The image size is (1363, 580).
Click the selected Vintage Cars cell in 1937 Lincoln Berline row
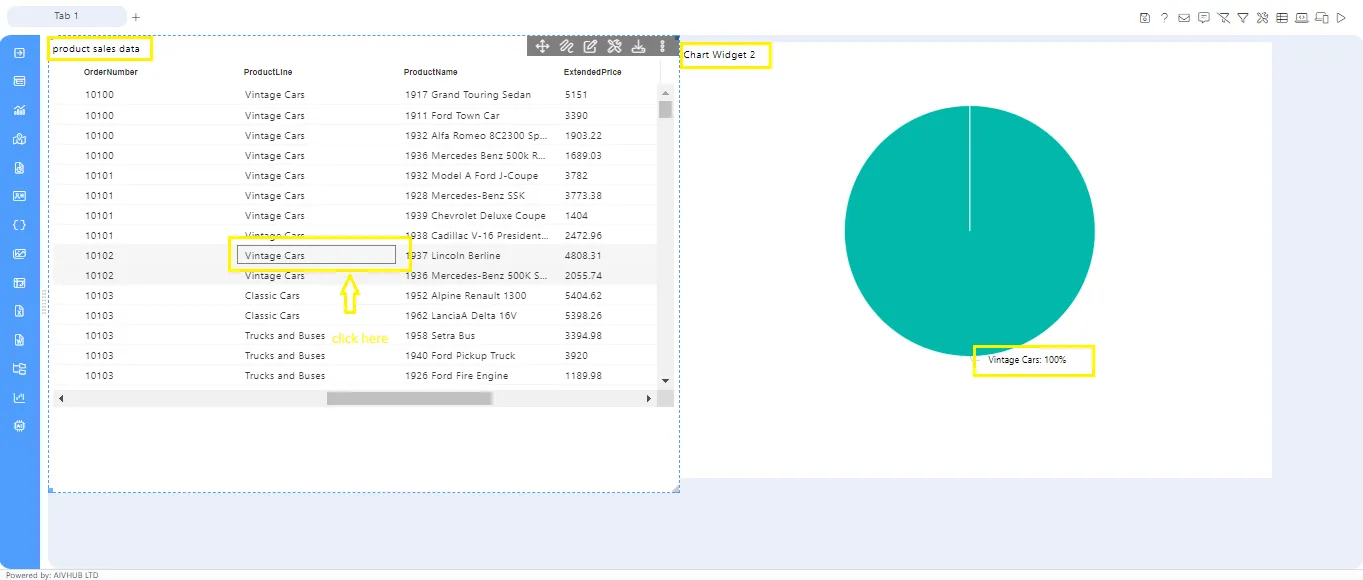pyautogui.click(x=316, y=255)
